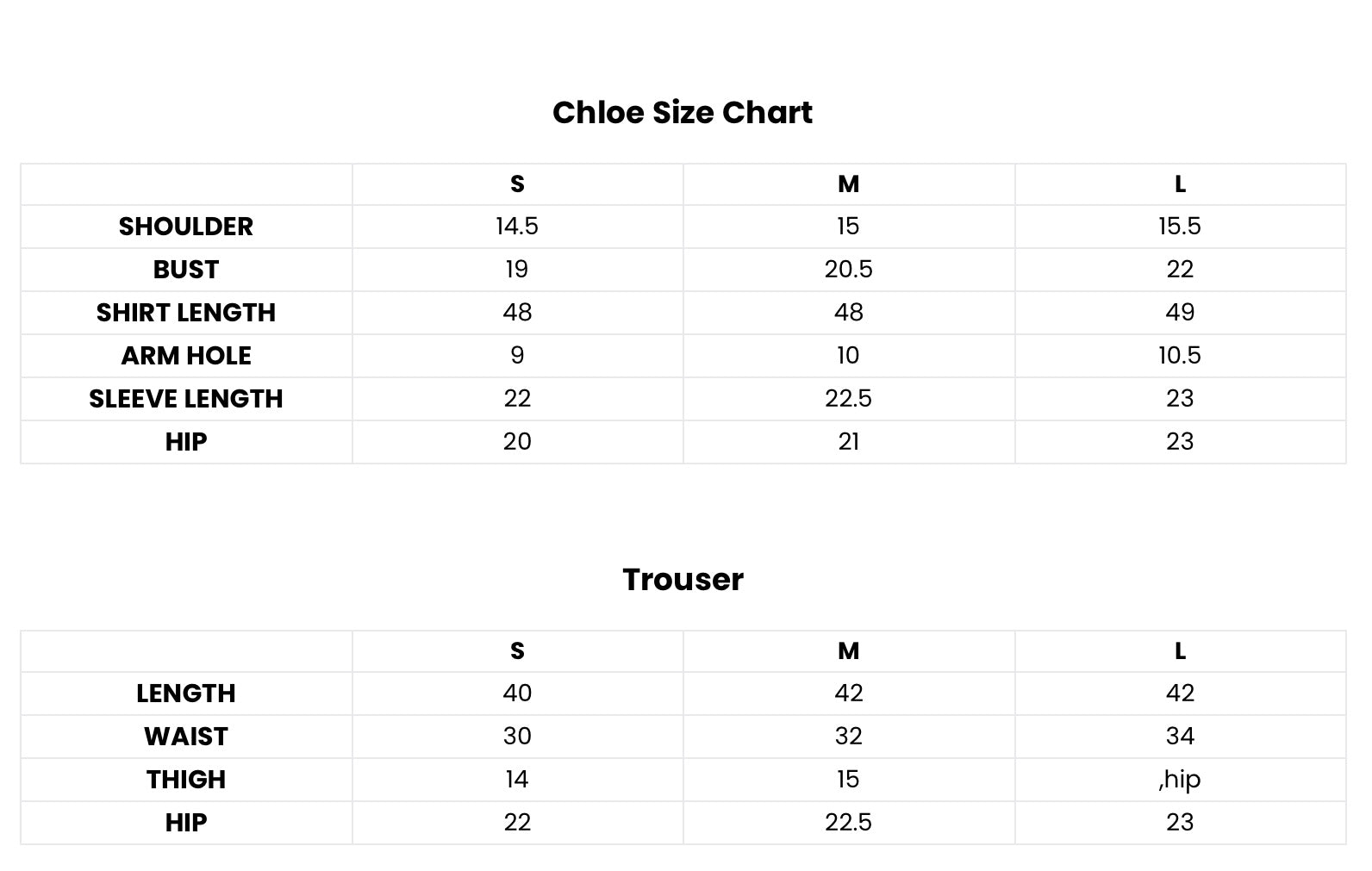Image resolution: width=1372 pixels, height=871 pixels.
Task: Select the thigh value 14
Action: (x=517, y=780)
